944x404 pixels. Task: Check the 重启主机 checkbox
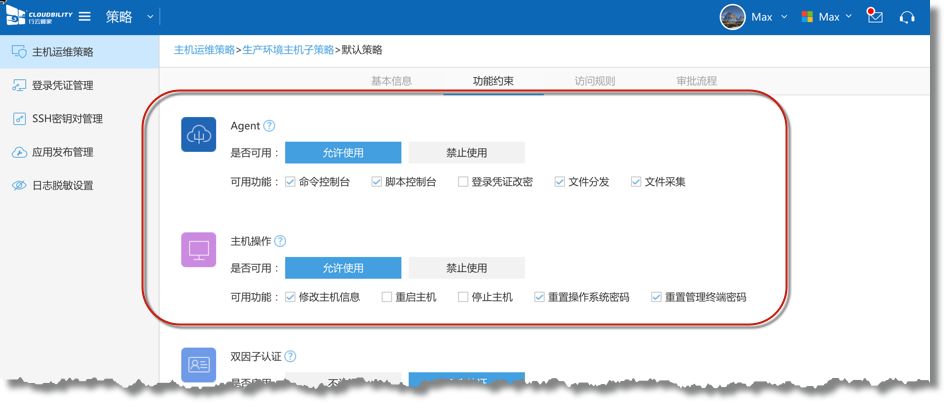pyautogui.click(x=387, y=297)
